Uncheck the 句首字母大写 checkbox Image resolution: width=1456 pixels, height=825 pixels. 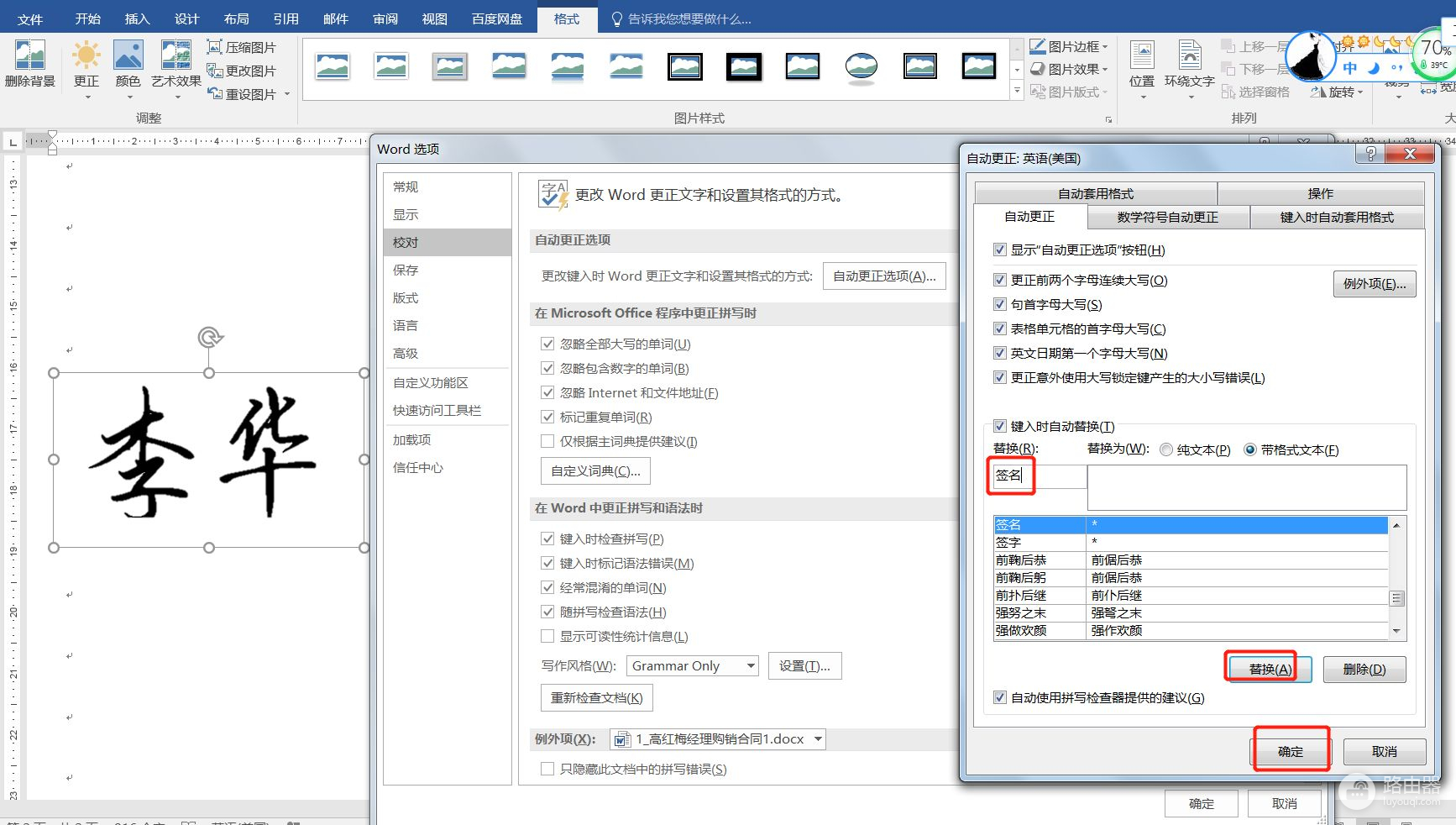coord(1000,305)
